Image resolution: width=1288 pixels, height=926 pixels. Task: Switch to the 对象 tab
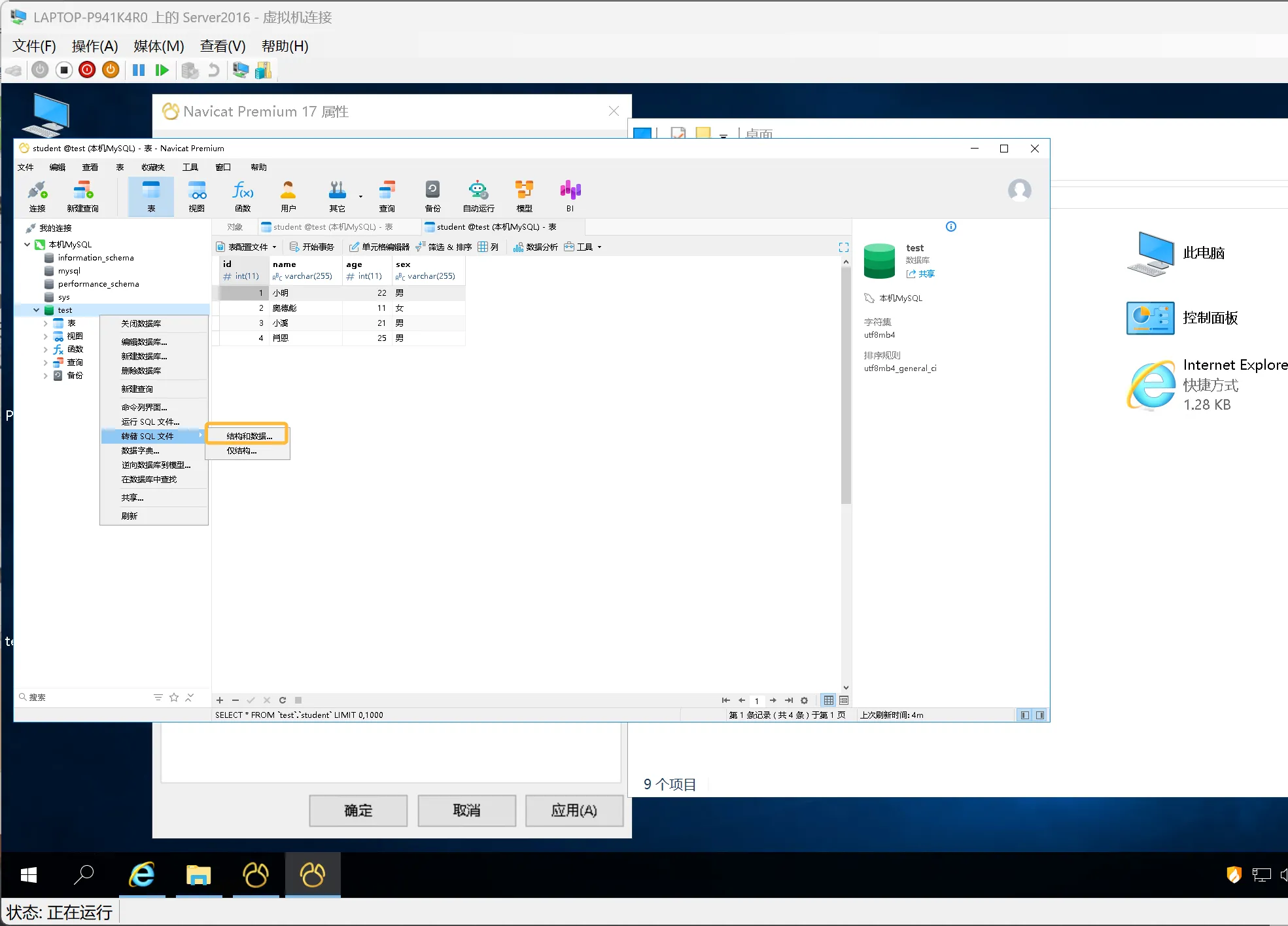click(235, 227)
